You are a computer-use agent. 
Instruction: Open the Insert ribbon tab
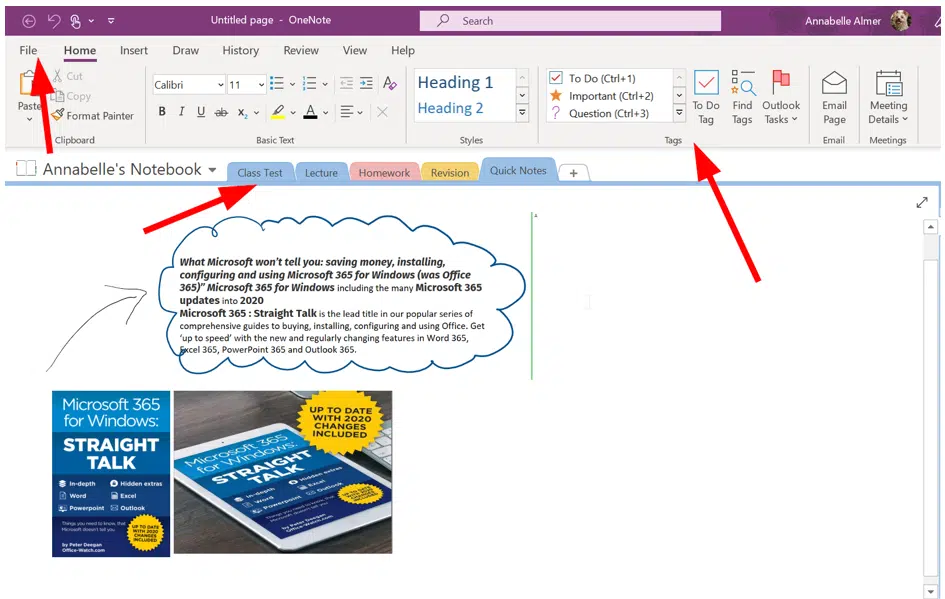click(133, 51)
